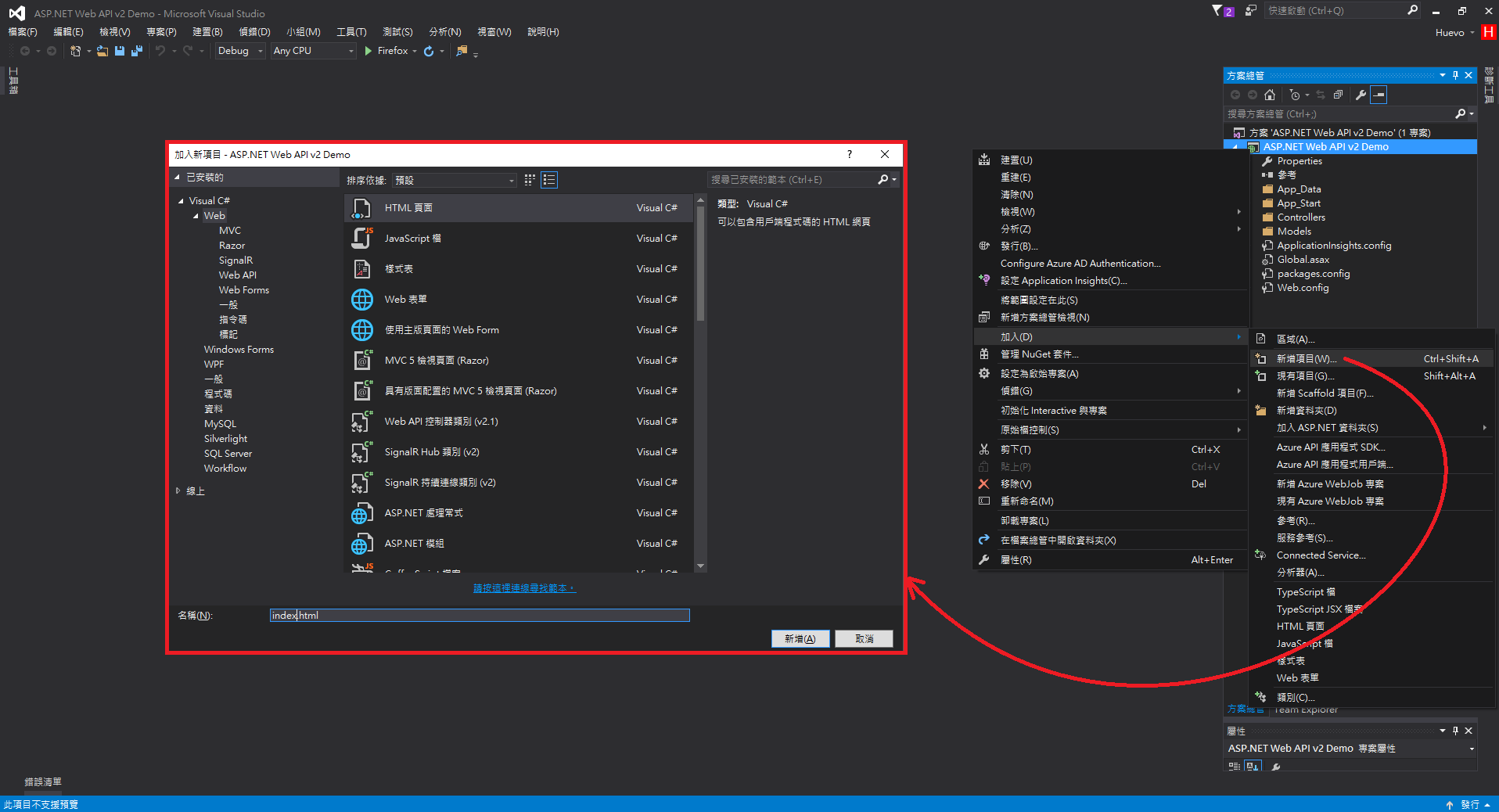The width and height of the screenshot is (1499, 812).
Task: Choose 加入(D) in the context menu
Action: point(1110,337)
